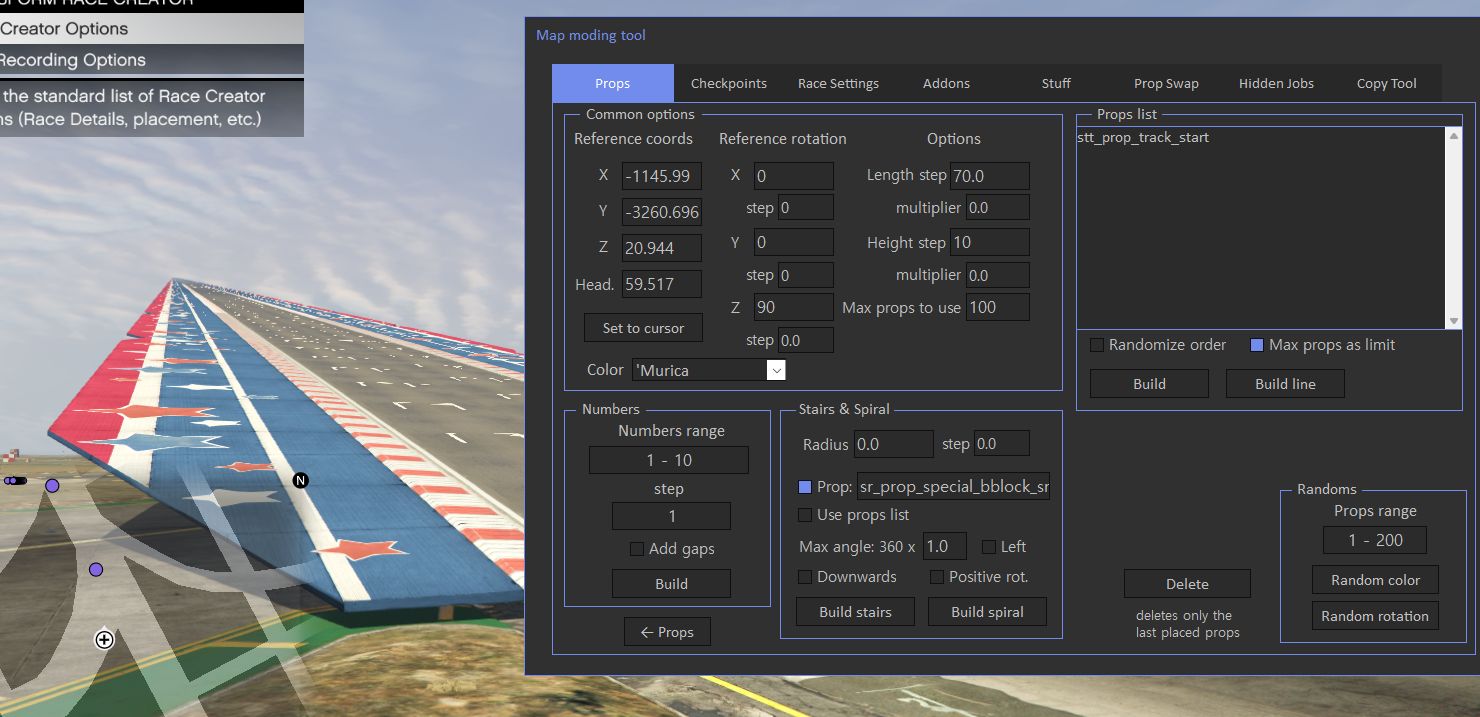Click the Props list scroll down arrow

(x=1454, y=320)
